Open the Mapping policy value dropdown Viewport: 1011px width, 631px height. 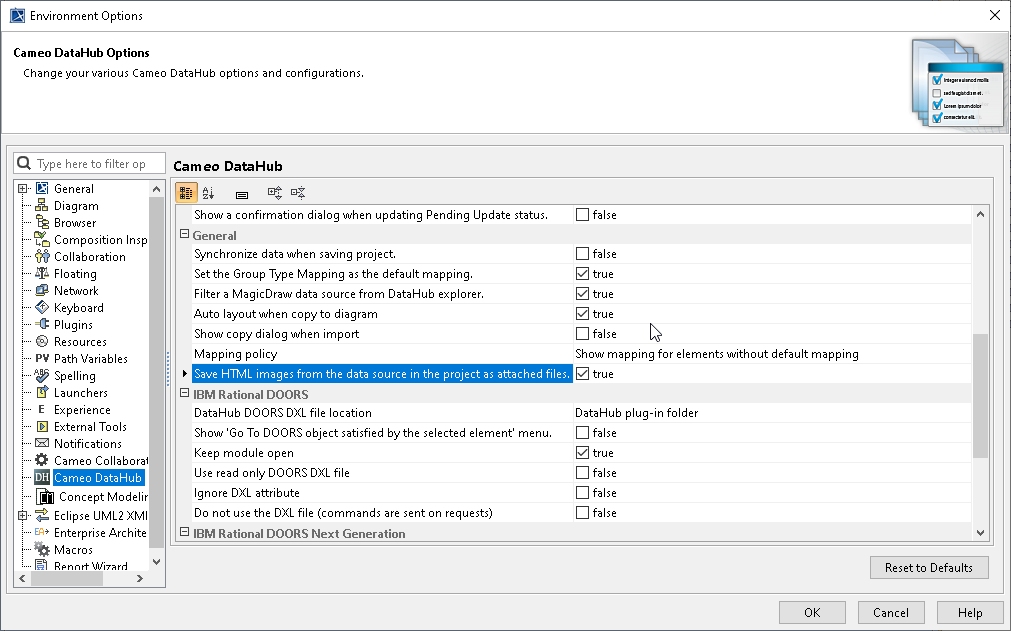[770, 354]
